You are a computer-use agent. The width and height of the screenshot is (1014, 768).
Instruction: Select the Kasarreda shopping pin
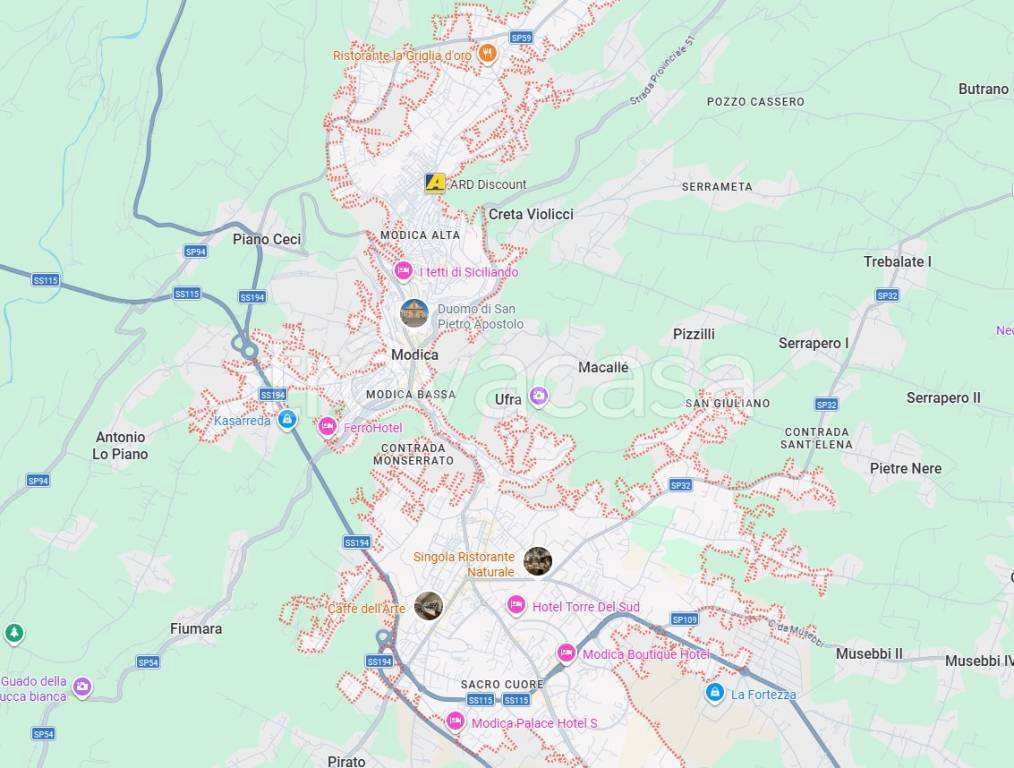pyautogui.click(x=287, y=420)
